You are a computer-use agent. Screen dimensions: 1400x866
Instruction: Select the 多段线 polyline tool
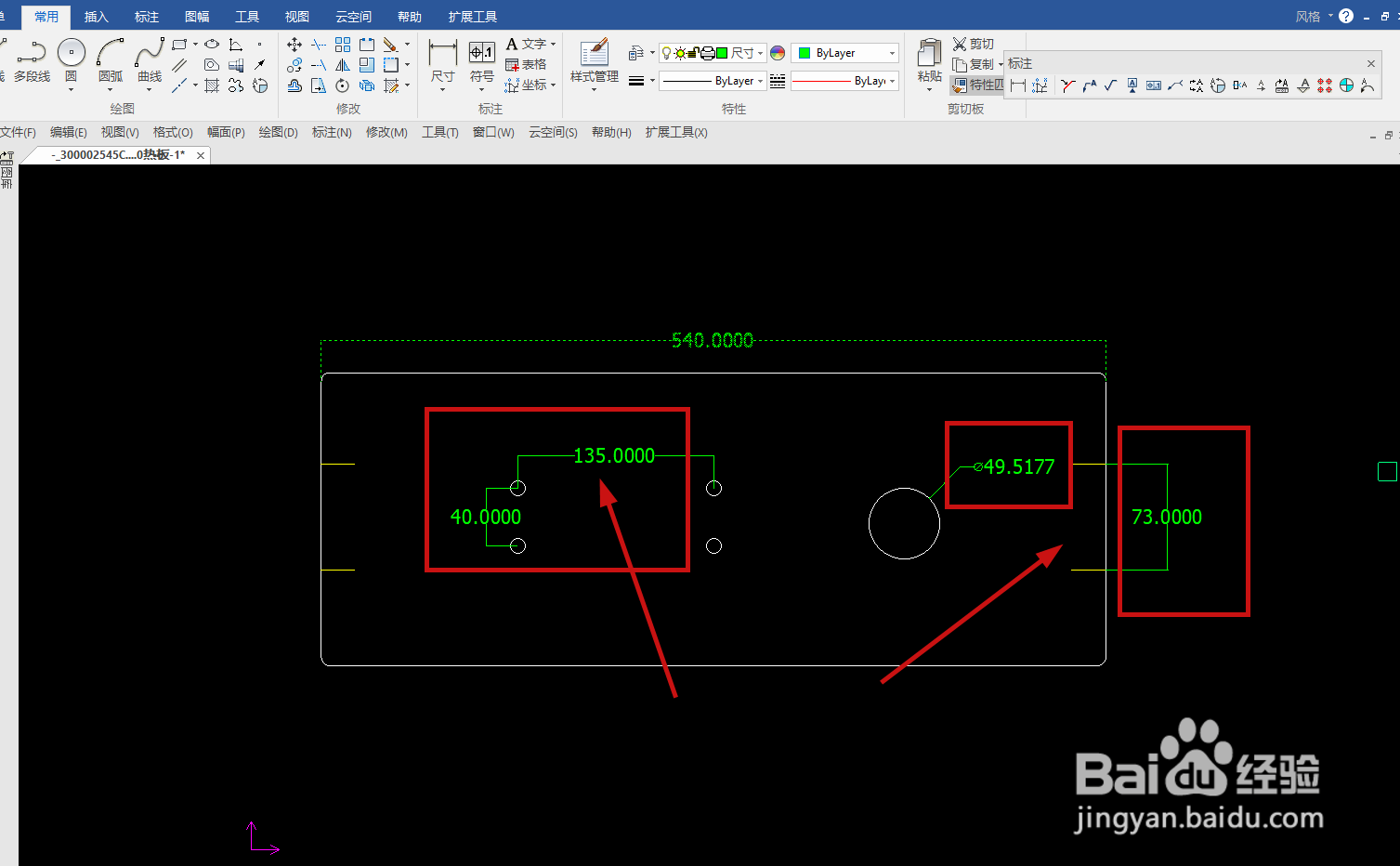click(x=32, y=60)
